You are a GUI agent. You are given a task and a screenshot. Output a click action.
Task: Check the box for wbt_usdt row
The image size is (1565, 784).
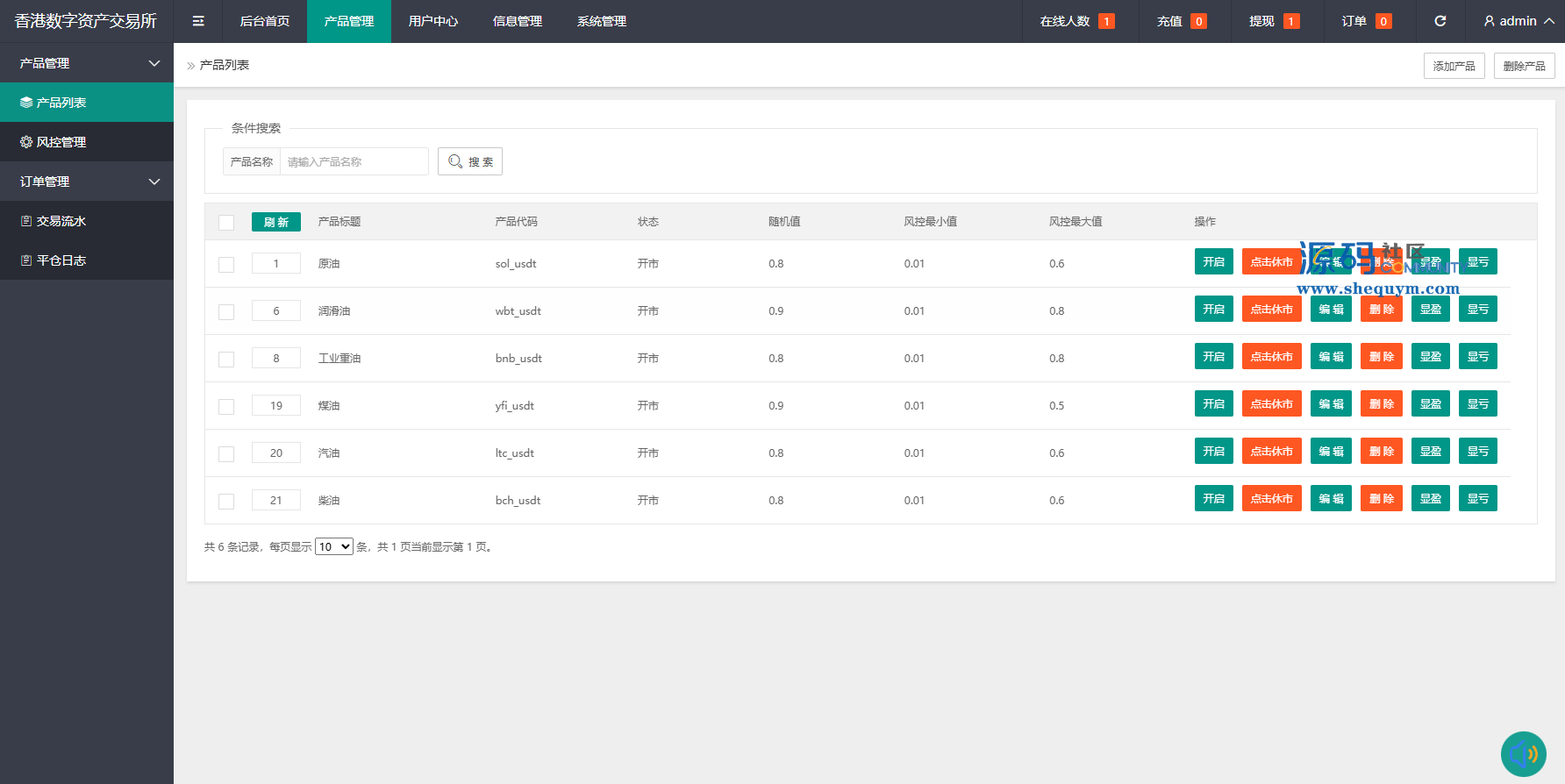pos(226,312)
